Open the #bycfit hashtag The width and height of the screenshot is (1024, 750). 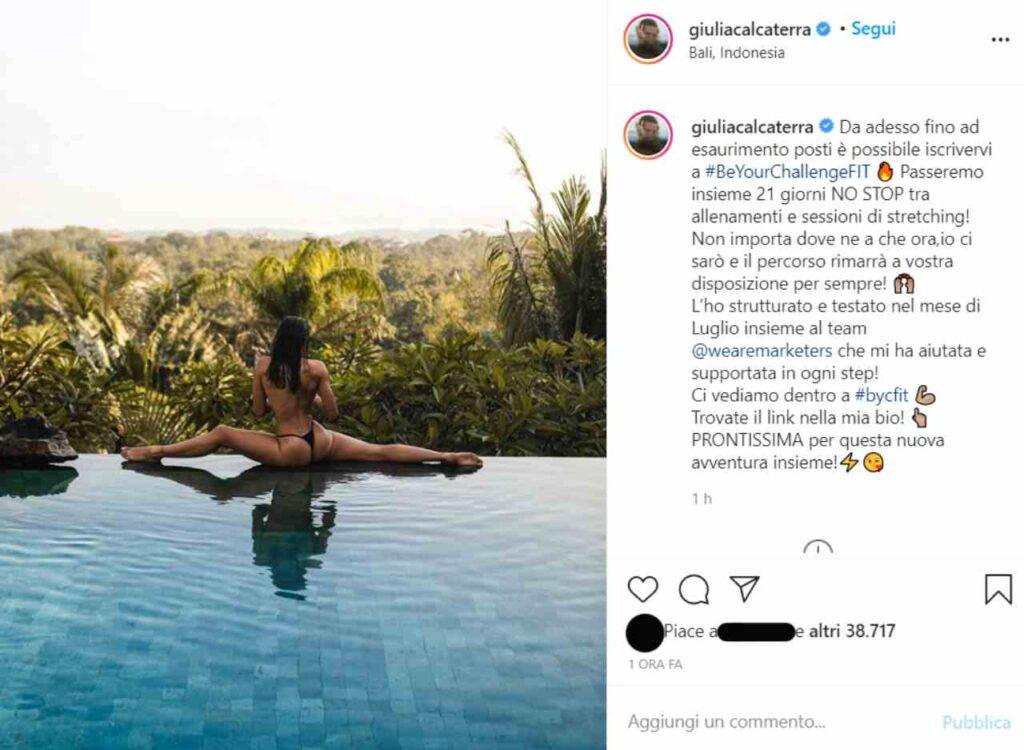coord(881,395)
